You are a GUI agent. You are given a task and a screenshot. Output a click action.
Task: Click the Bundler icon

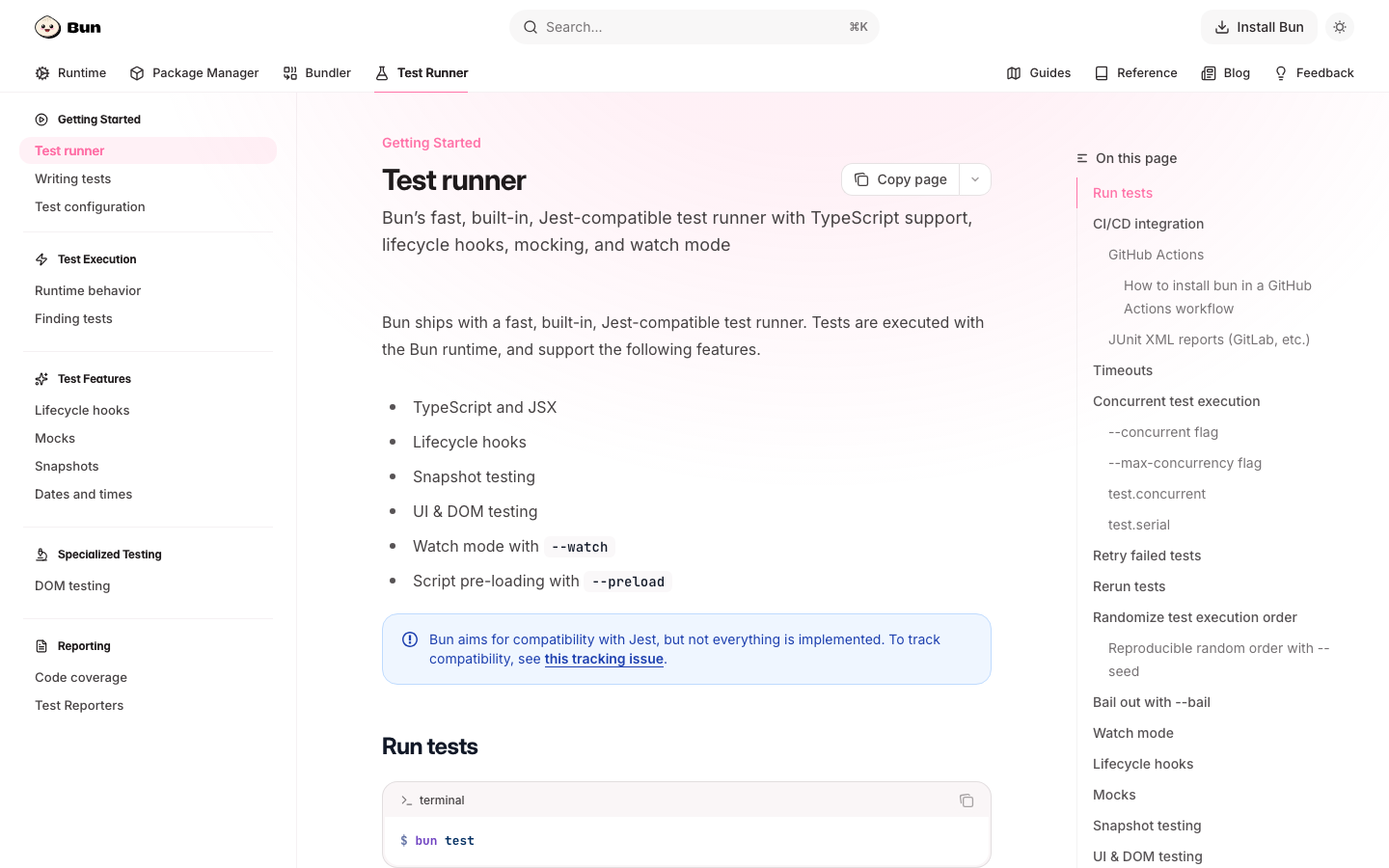pyautogui.click(x=290, y=73)
